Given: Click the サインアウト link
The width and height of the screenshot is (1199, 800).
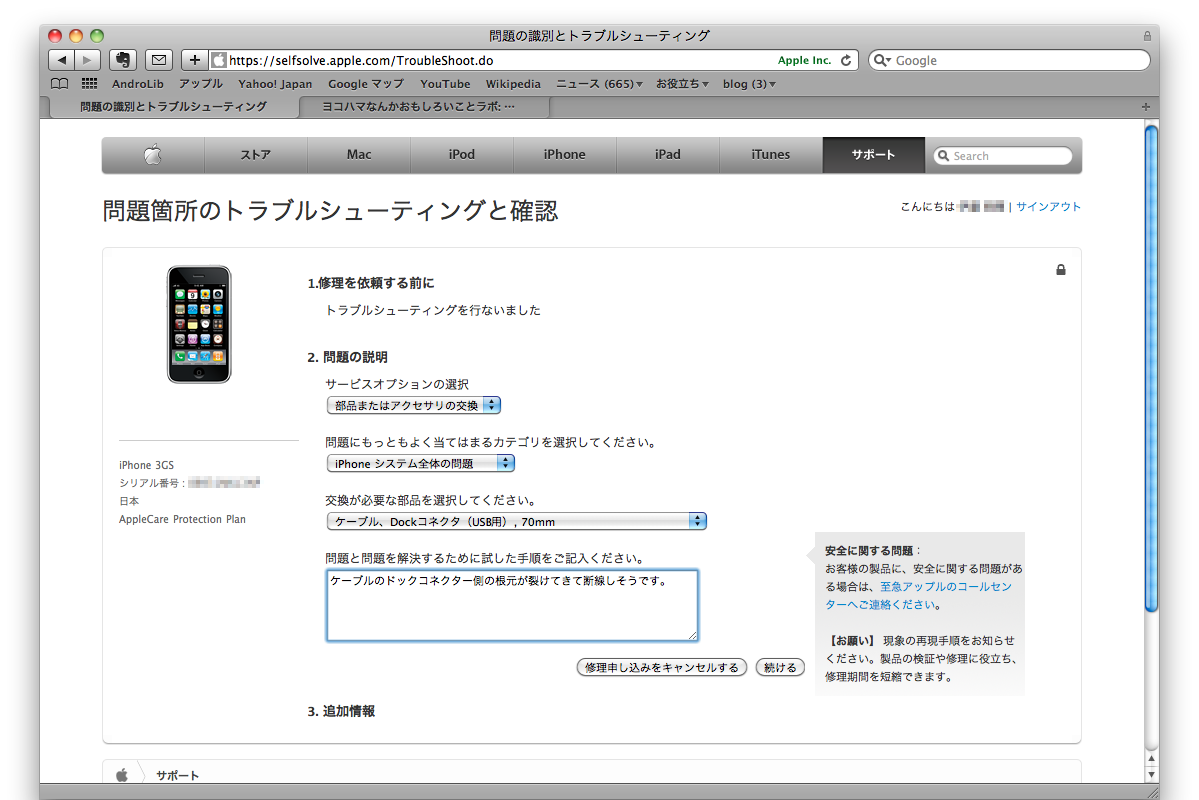Looking at the screenshot, I should (1048, 207).
